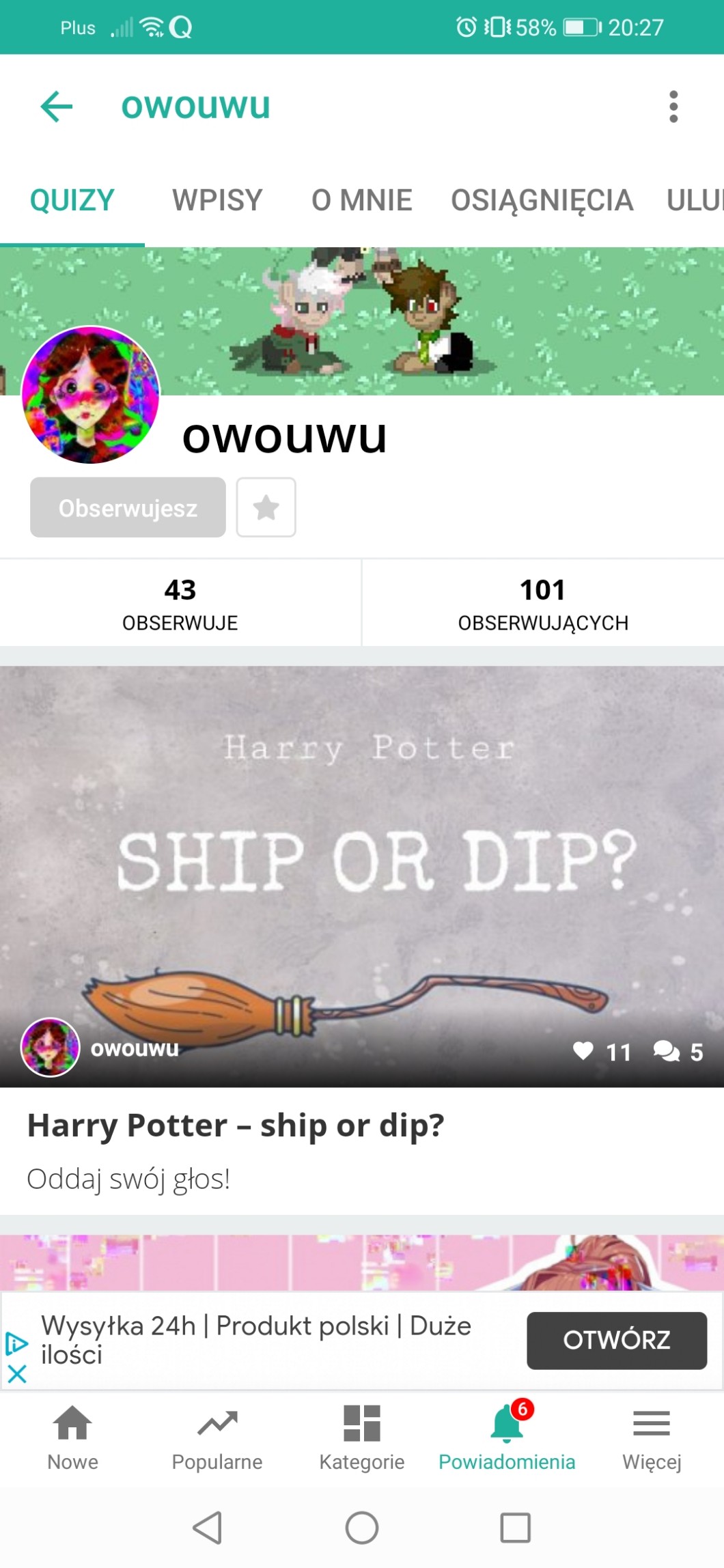Tap the Android home circle button
This screenshot has width=724, height=1568.
point(362,1528)
